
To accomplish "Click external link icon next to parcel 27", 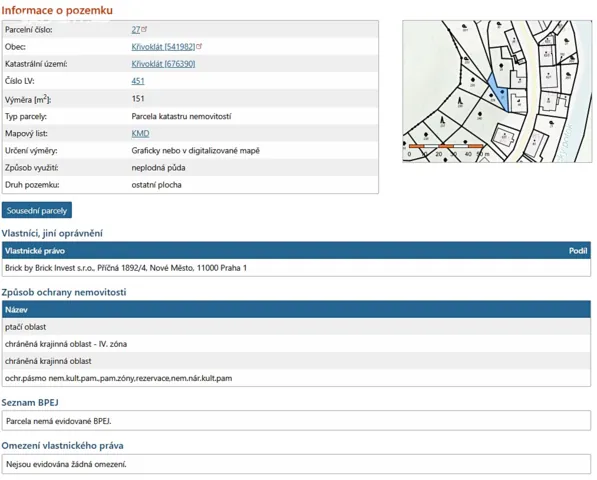I will 144,29.
